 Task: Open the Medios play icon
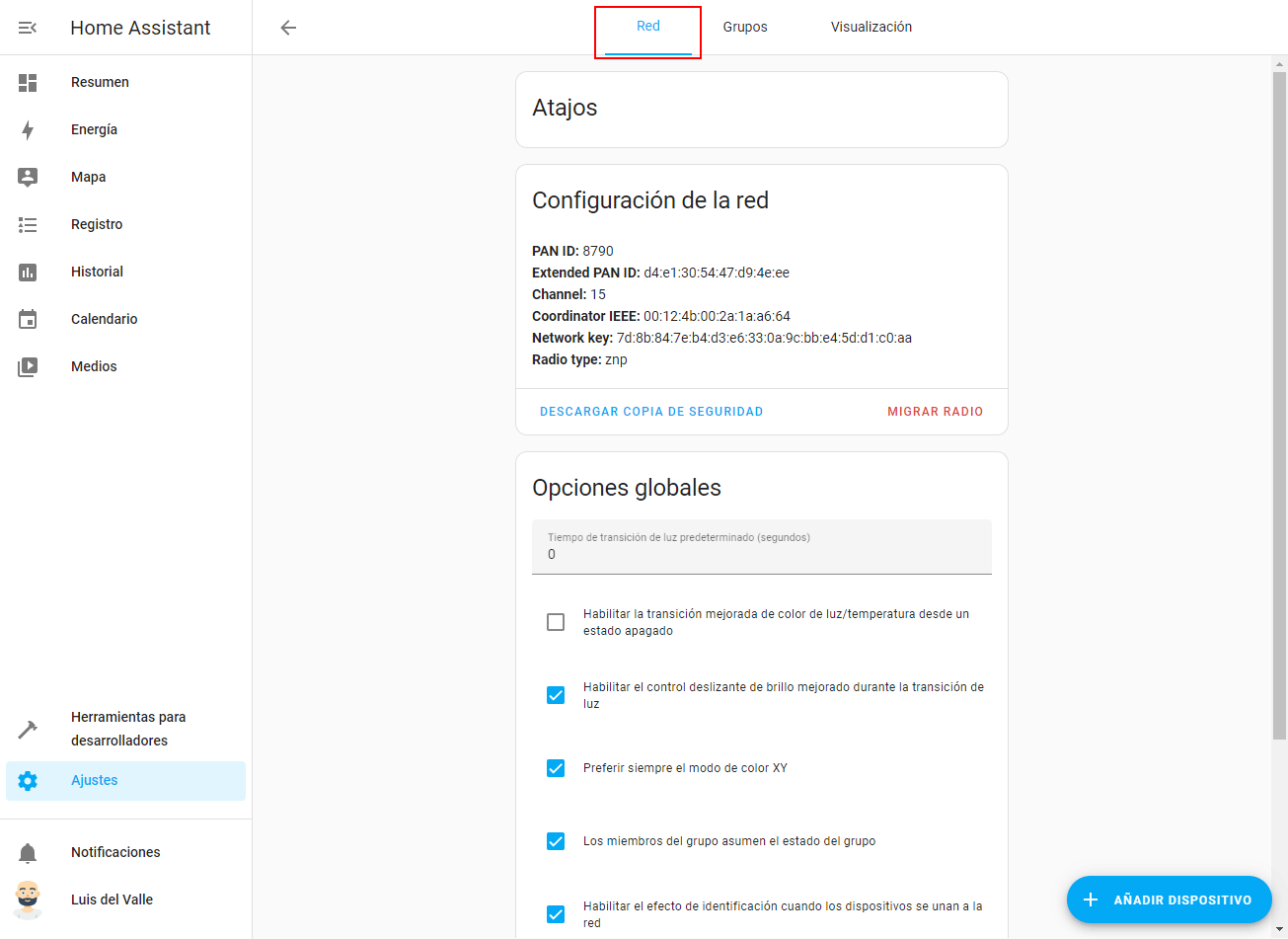[28, 367]
